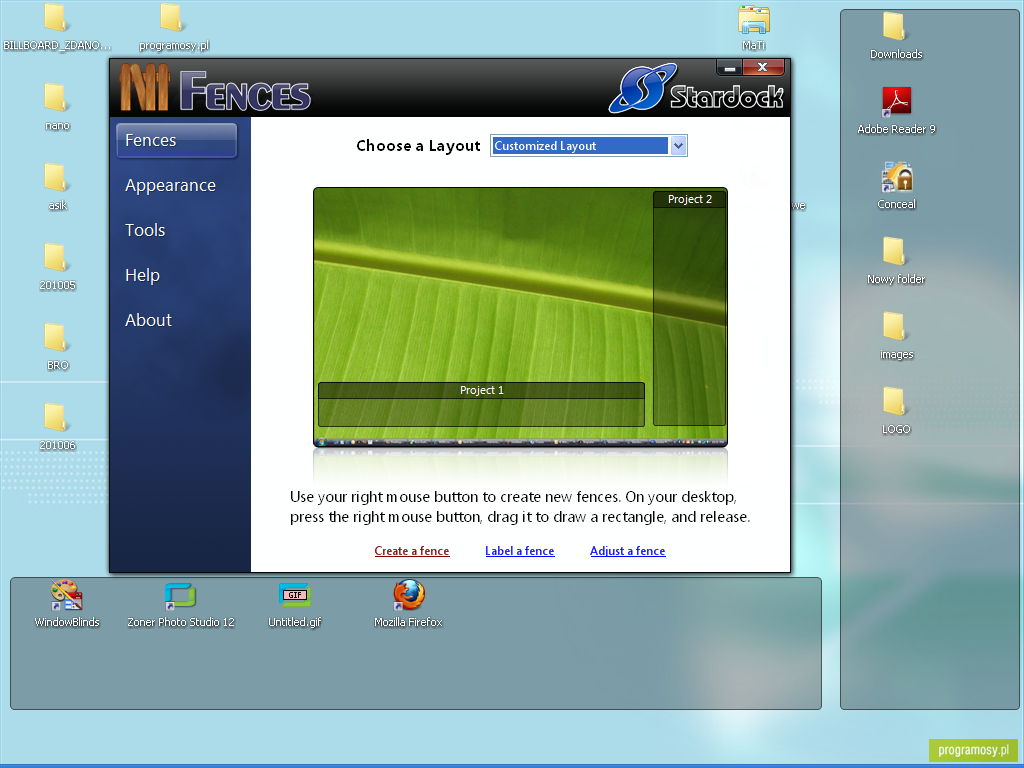Switch to the Fences tab
Image resolution: width=1024 pixels, height=768 pixels.
pos(176,140)
